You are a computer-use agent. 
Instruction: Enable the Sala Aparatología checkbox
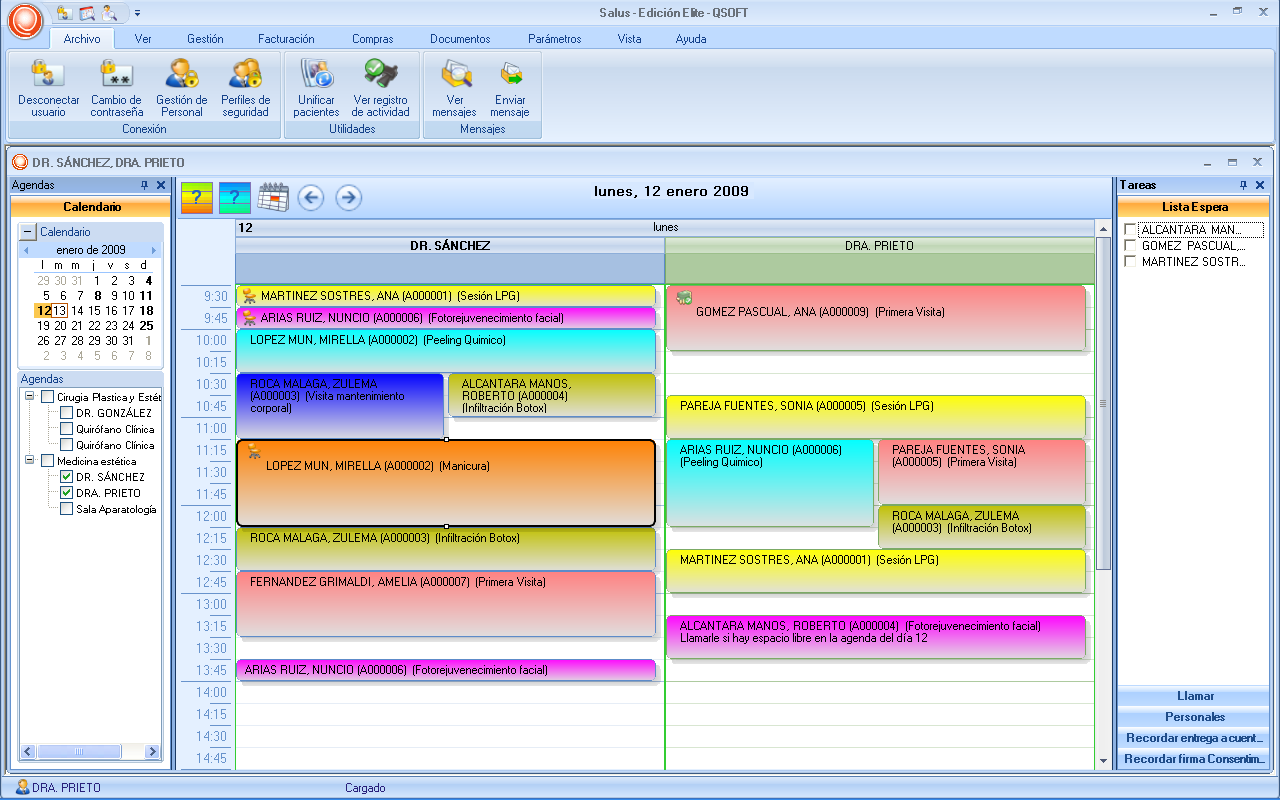coord(67,509)
